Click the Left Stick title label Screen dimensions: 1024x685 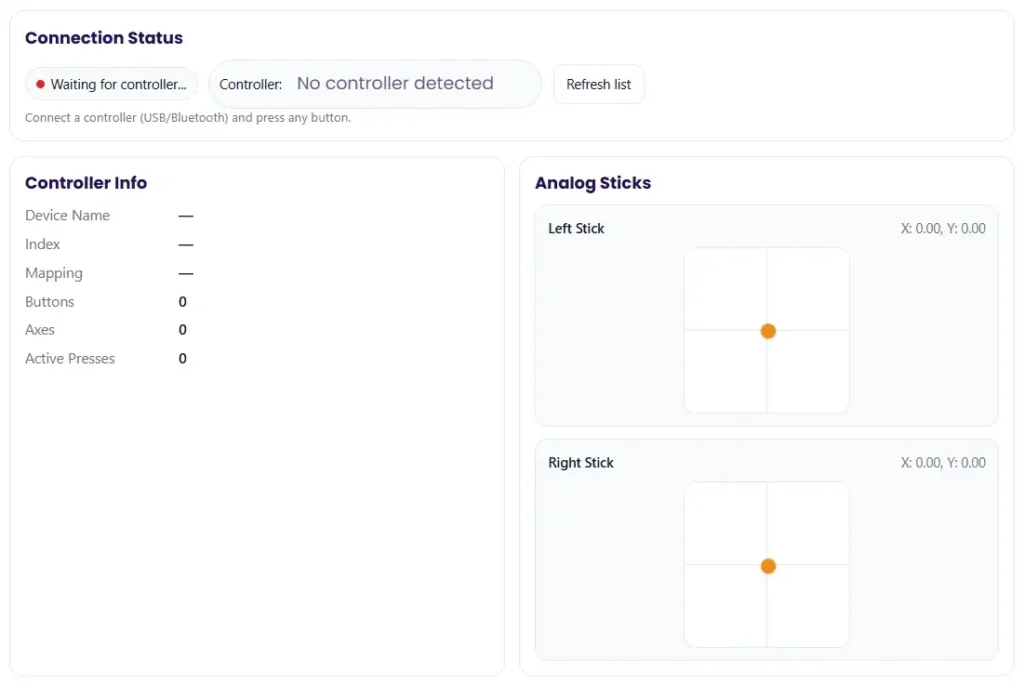576,229
